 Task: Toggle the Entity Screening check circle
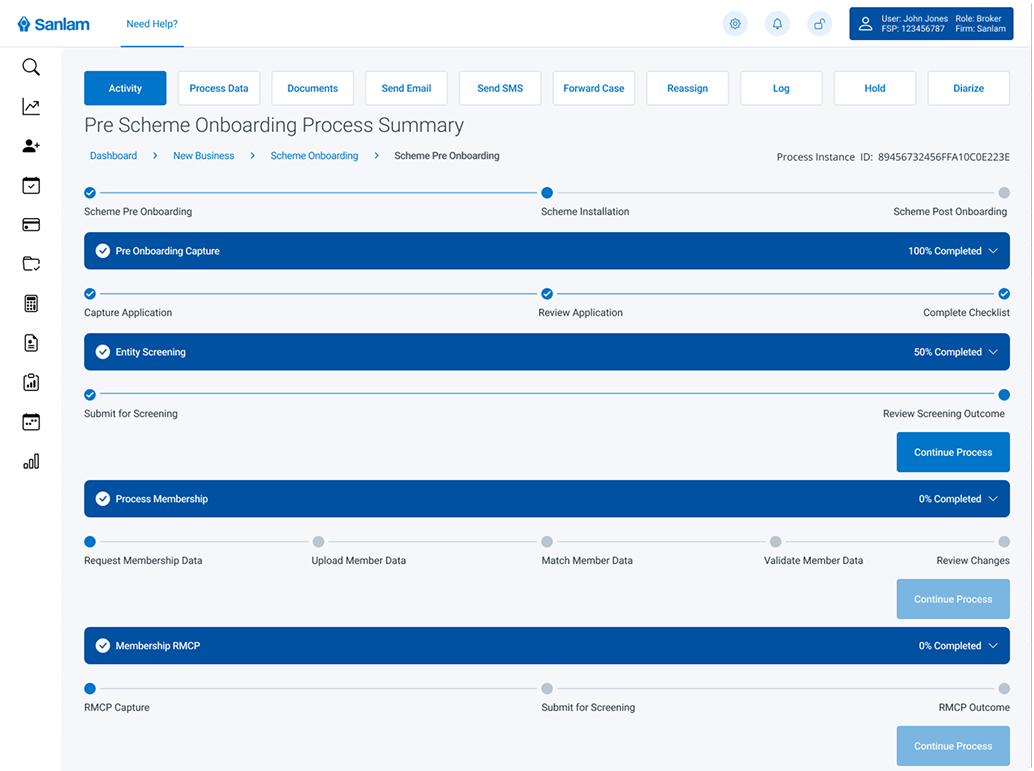pos(102,352)
